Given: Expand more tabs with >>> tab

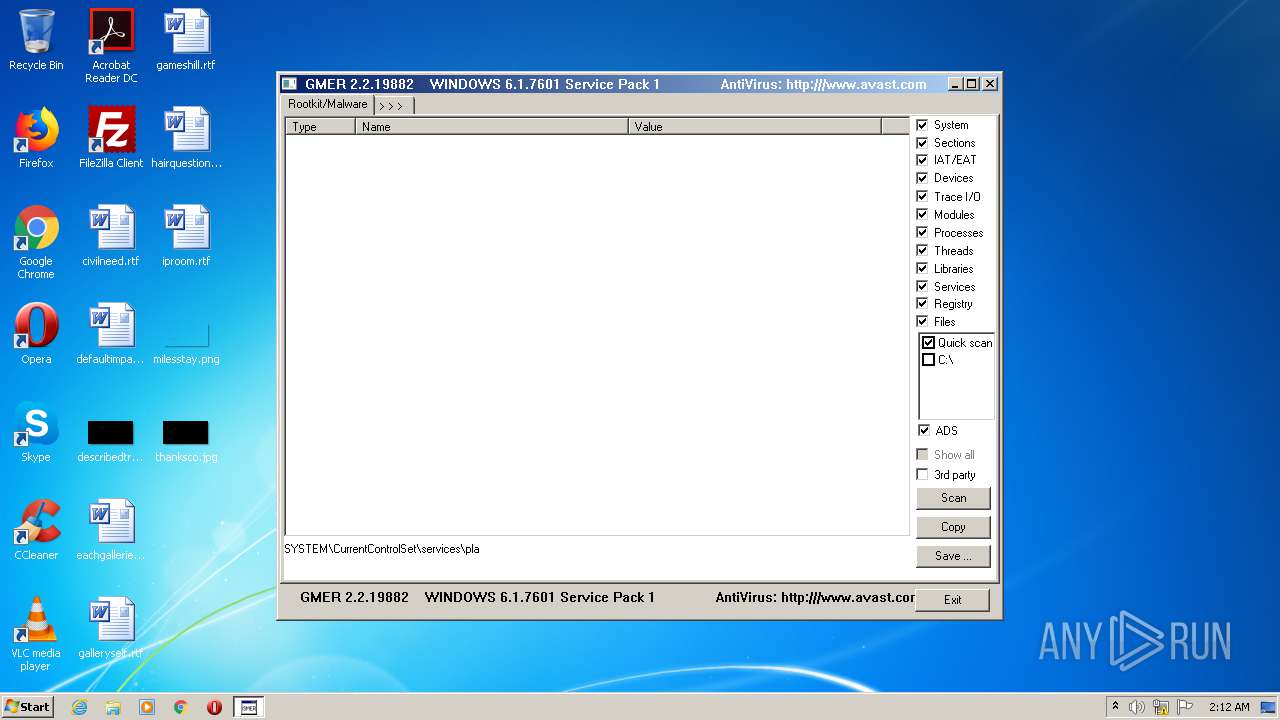Looking at the screenshot, I should (x=392, y=105).
